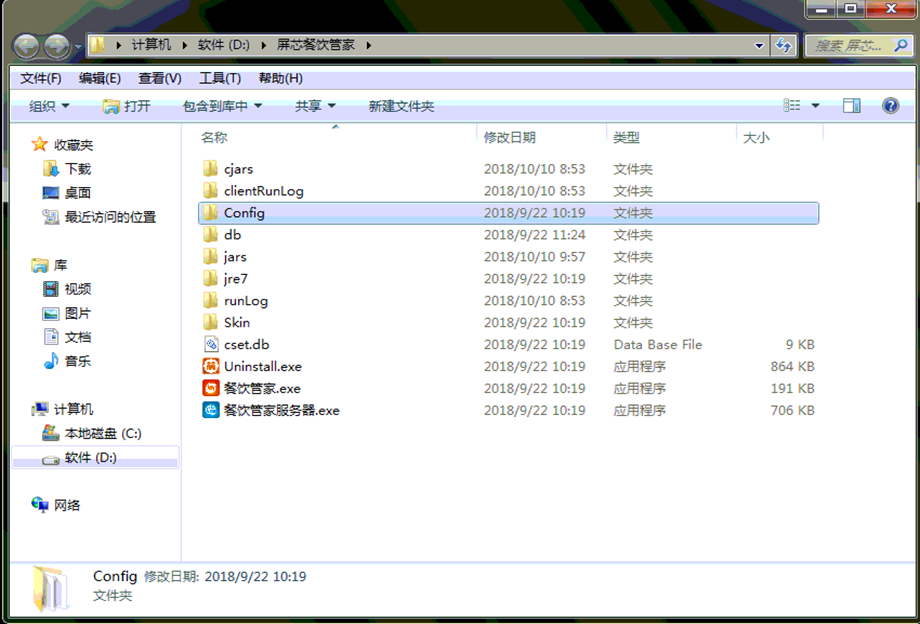920x624 pixels.
Task: Click the search magnifier icon
Action: coord(901,45)
